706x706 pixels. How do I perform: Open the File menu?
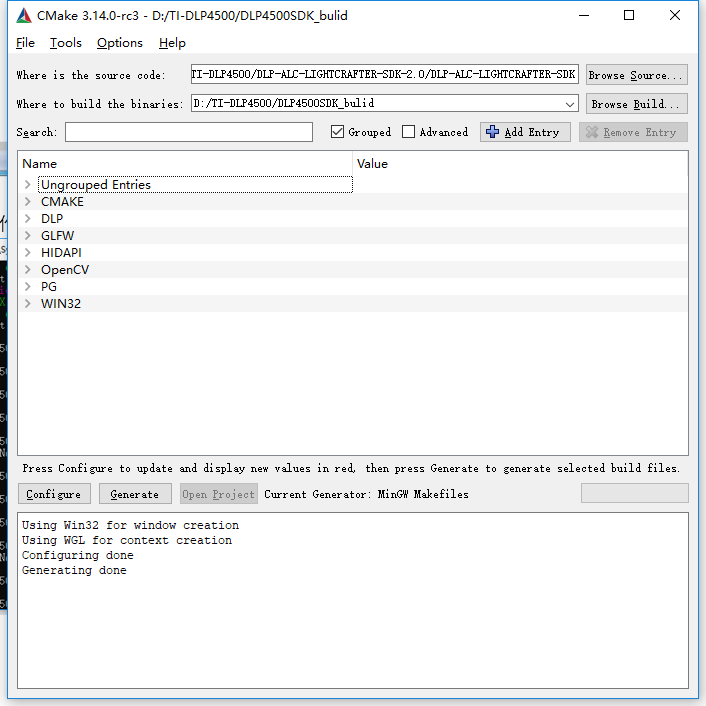pos(25,43)
